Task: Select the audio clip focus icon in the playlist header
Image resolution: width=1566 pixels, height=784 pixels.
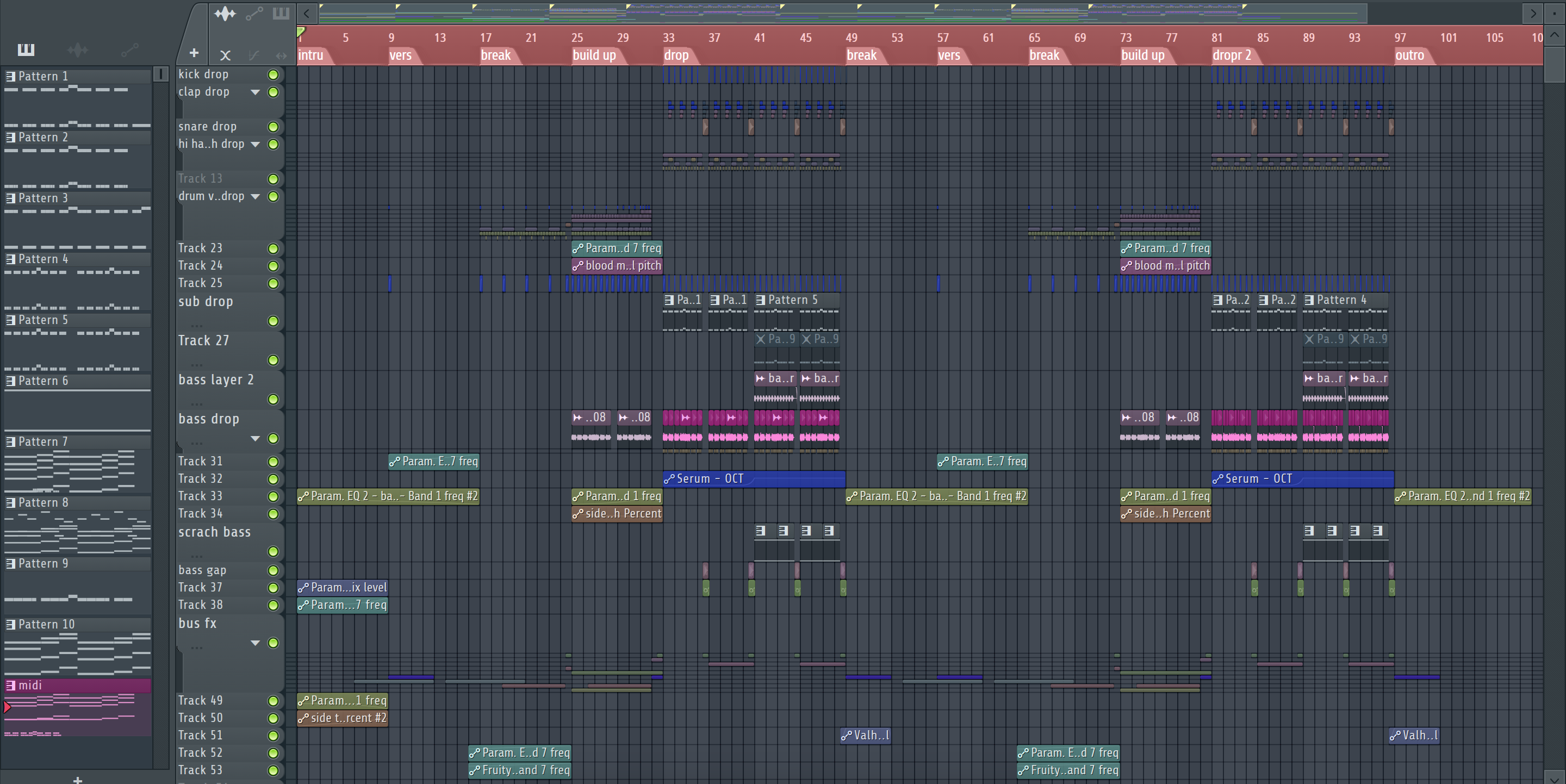Action: 225,14
